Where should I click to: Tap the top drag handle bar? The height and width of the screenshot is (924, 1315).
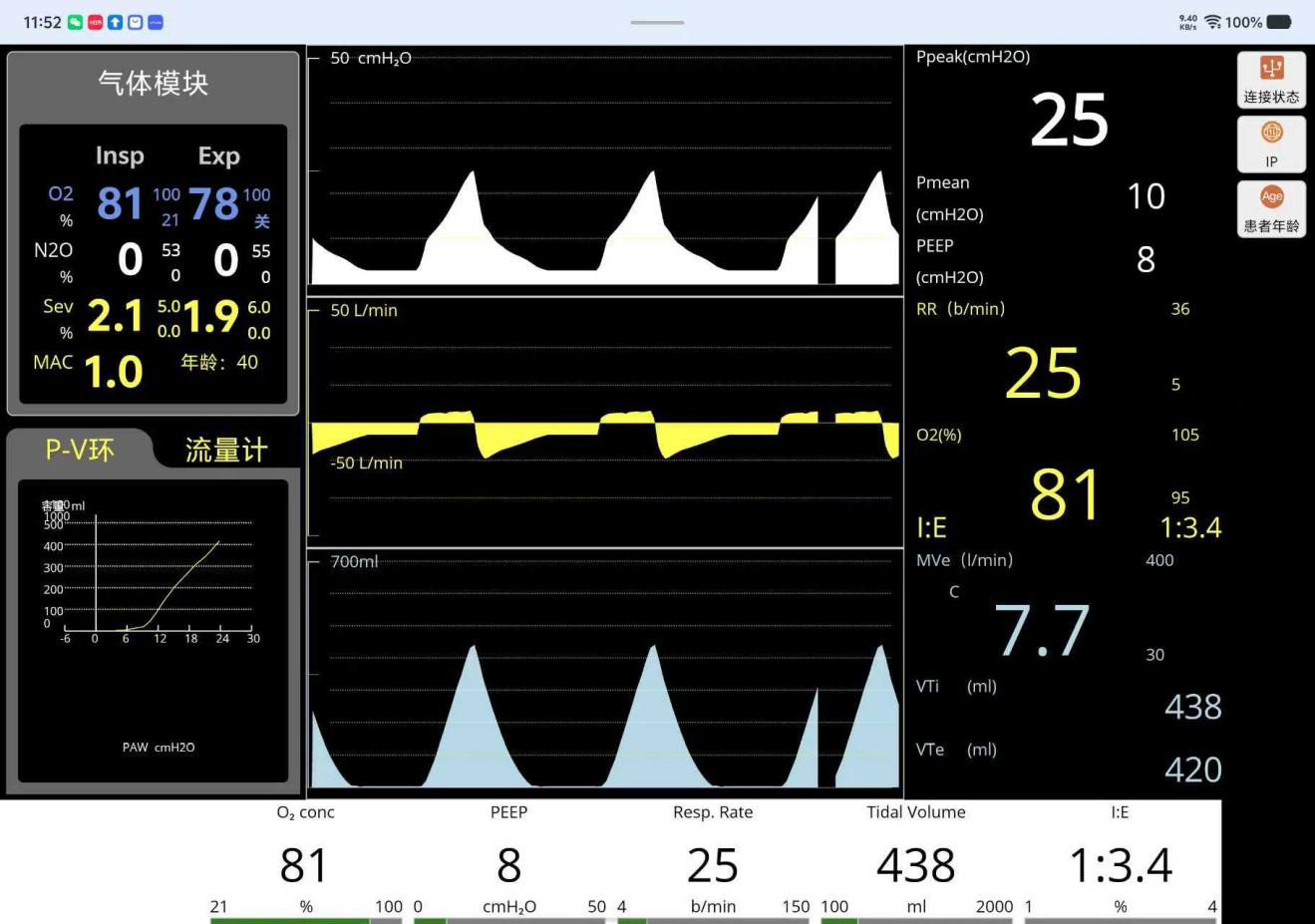point(657,22)
